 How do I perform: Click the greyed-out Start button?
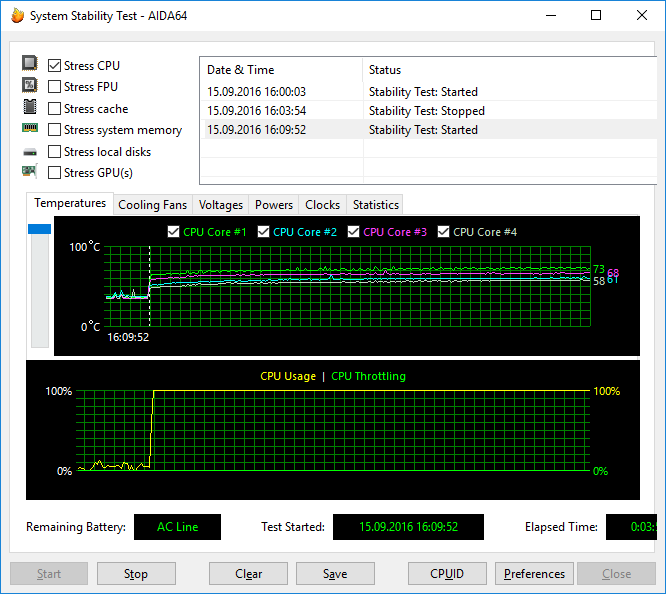pyautogui.click(x=49, y=574)
